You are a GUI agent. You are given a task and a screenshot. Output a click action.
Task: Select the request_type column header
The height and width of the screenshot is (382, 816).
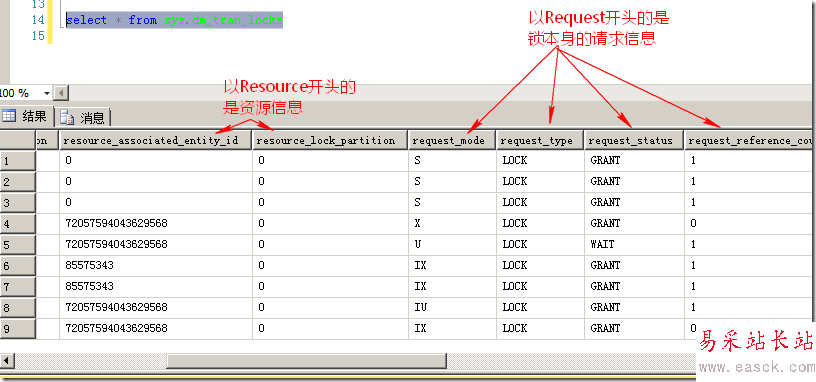tap(540, 140)
